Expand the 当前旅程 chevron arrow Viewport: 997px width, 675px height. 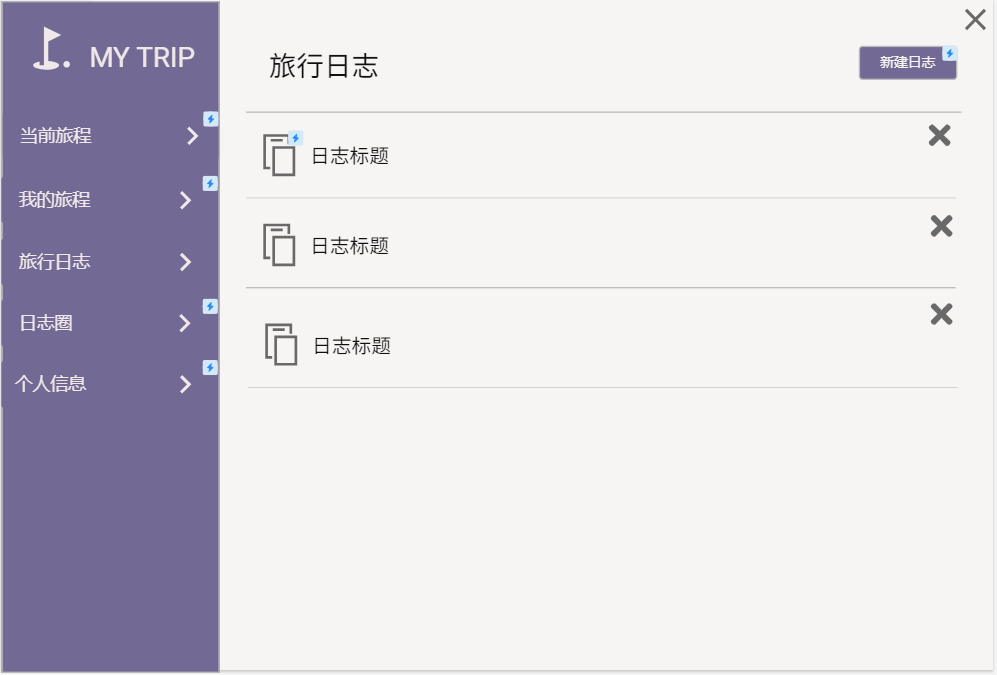(x=192, y=137)
